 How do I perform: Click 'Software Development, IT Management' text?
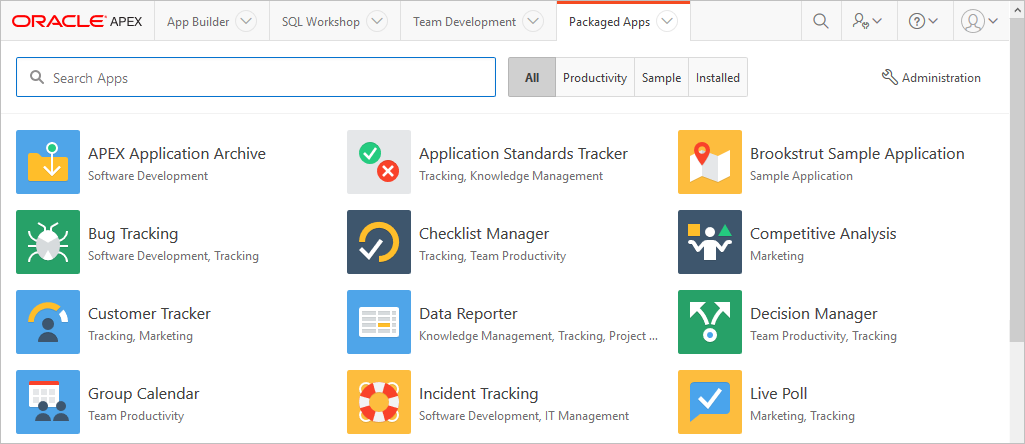(x=524, y=416)
